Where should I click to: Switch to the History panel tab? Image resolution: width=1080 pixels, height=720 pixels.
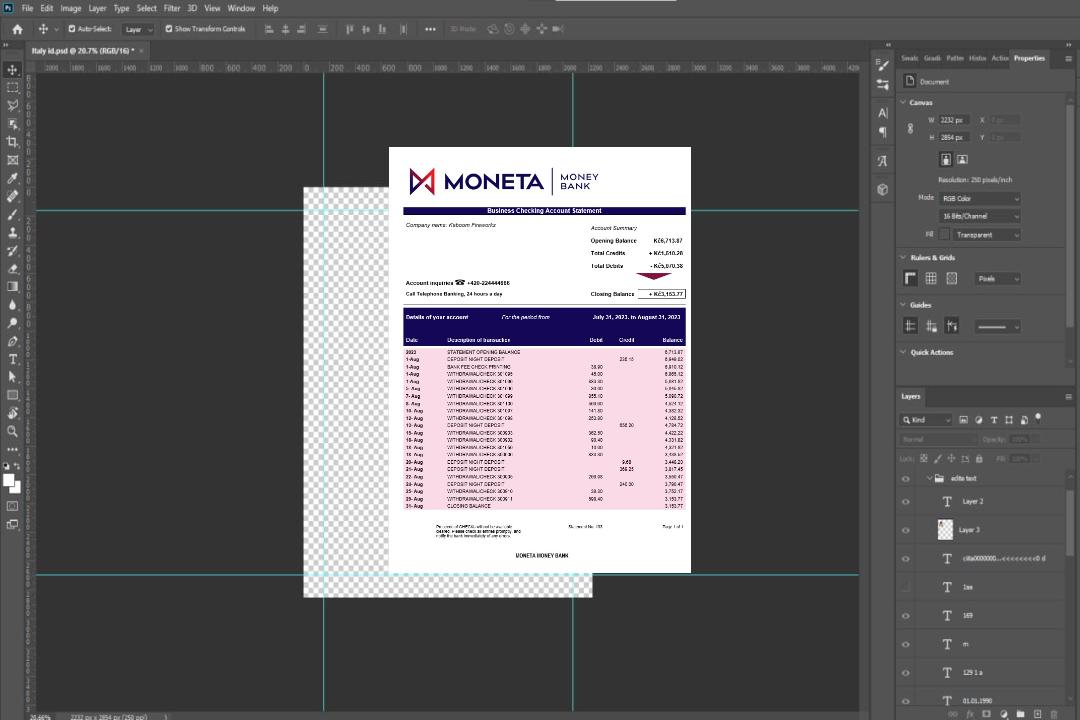click(x=977, y=59)
